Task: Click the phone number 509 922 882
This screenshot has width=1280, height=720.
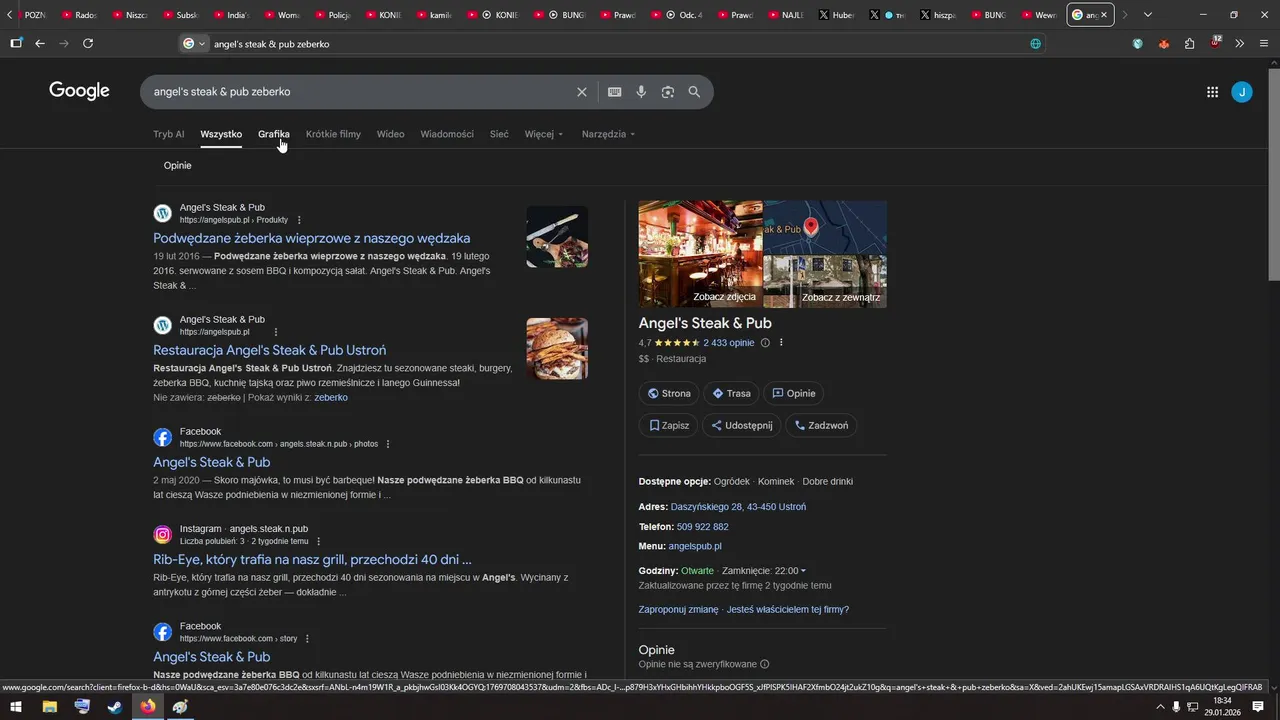Action: click(x=702, y=527)
